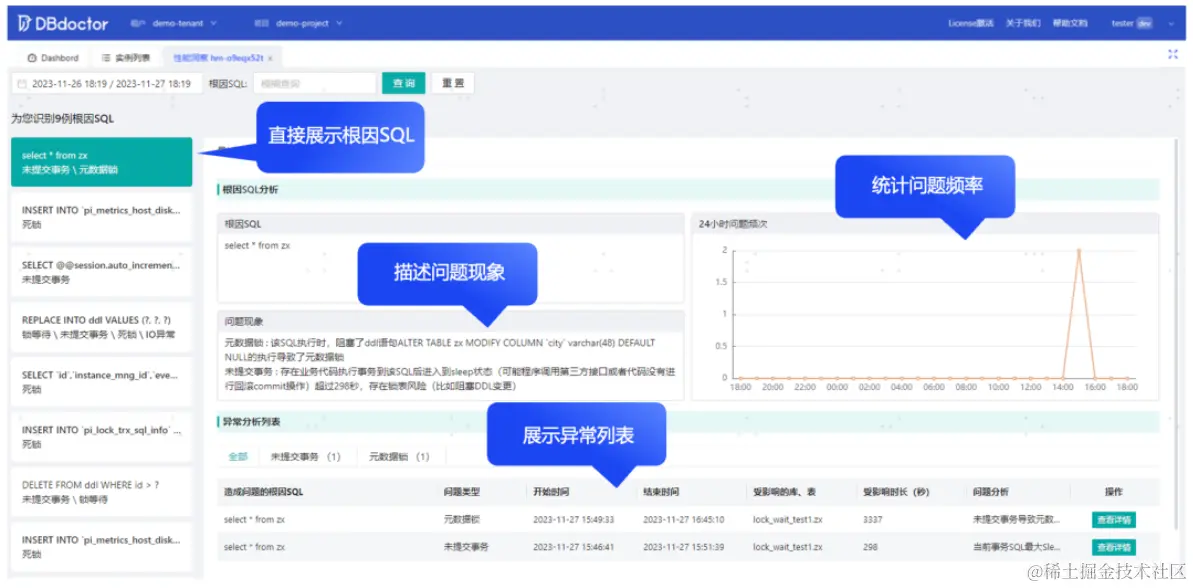Click the 问题类型 column header
The image size is (1193, 588).
click(x=462, y=492)
